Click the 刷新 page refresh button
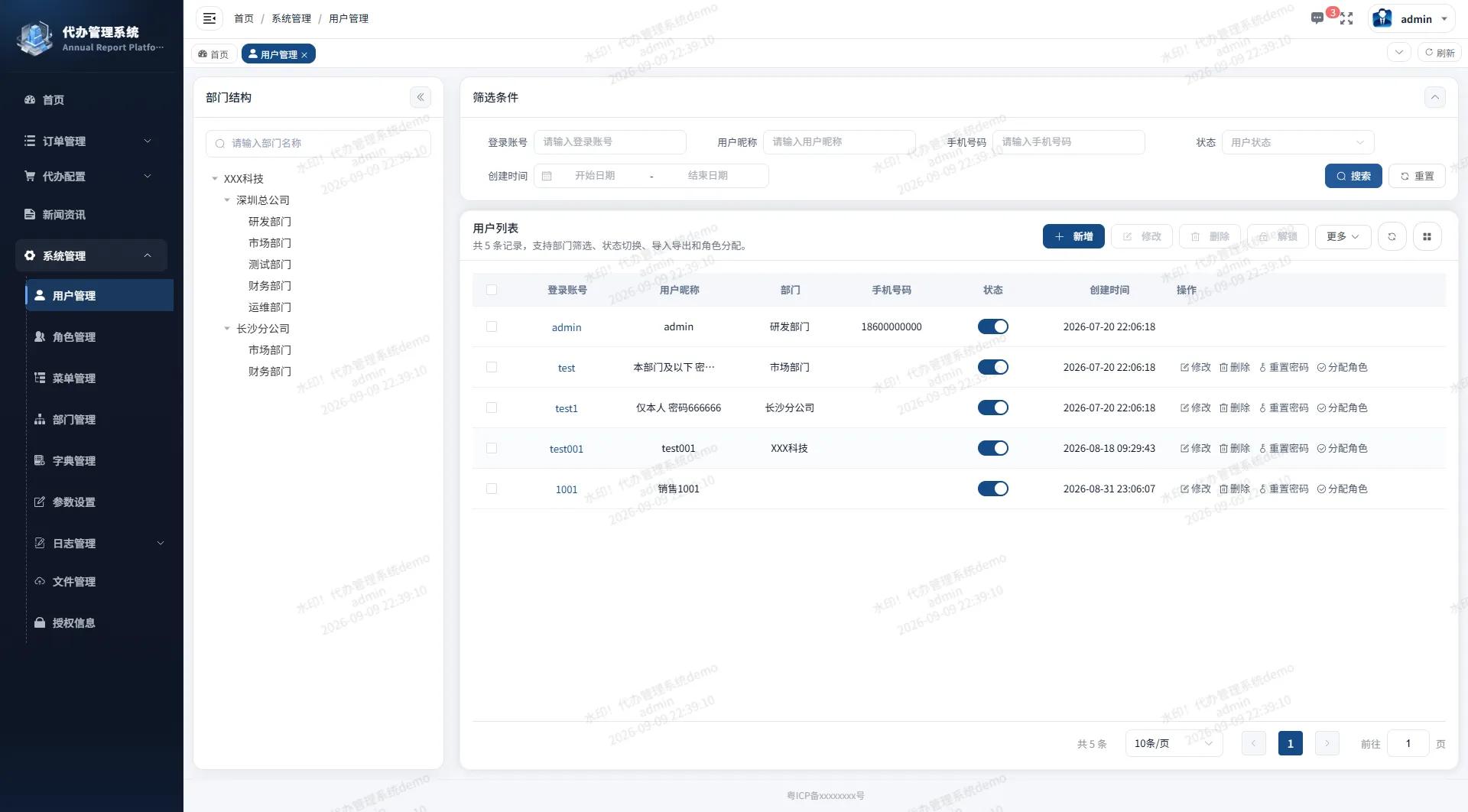Screen dimensions: 1468x812 1440,53
